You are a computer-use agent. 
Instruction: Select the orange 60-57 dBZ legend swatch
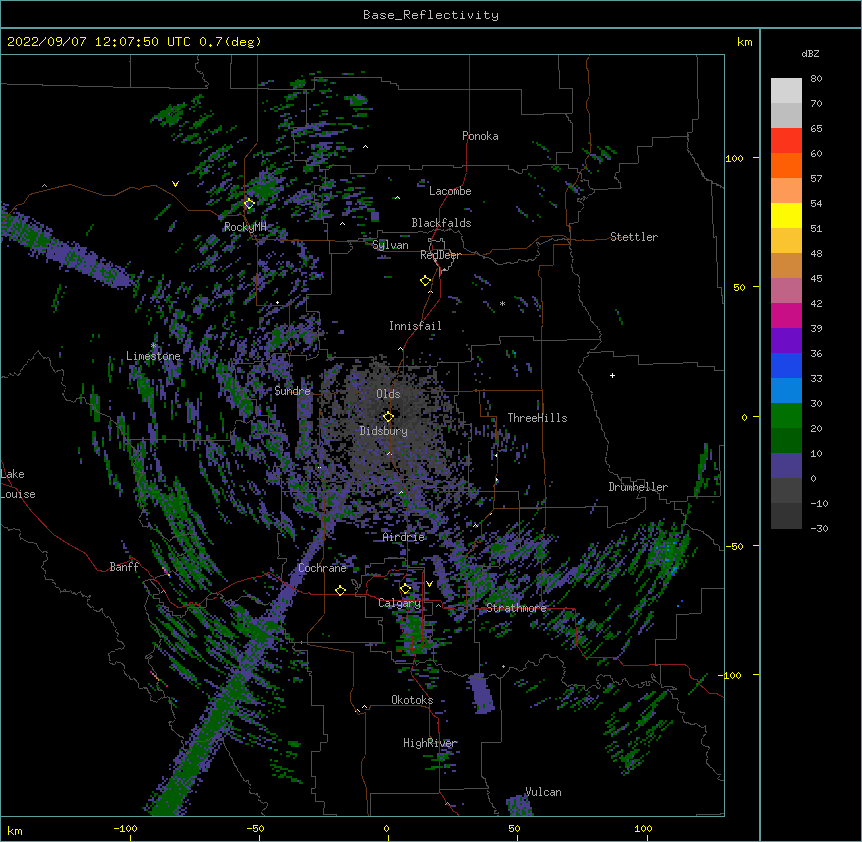tap(786, 165)
